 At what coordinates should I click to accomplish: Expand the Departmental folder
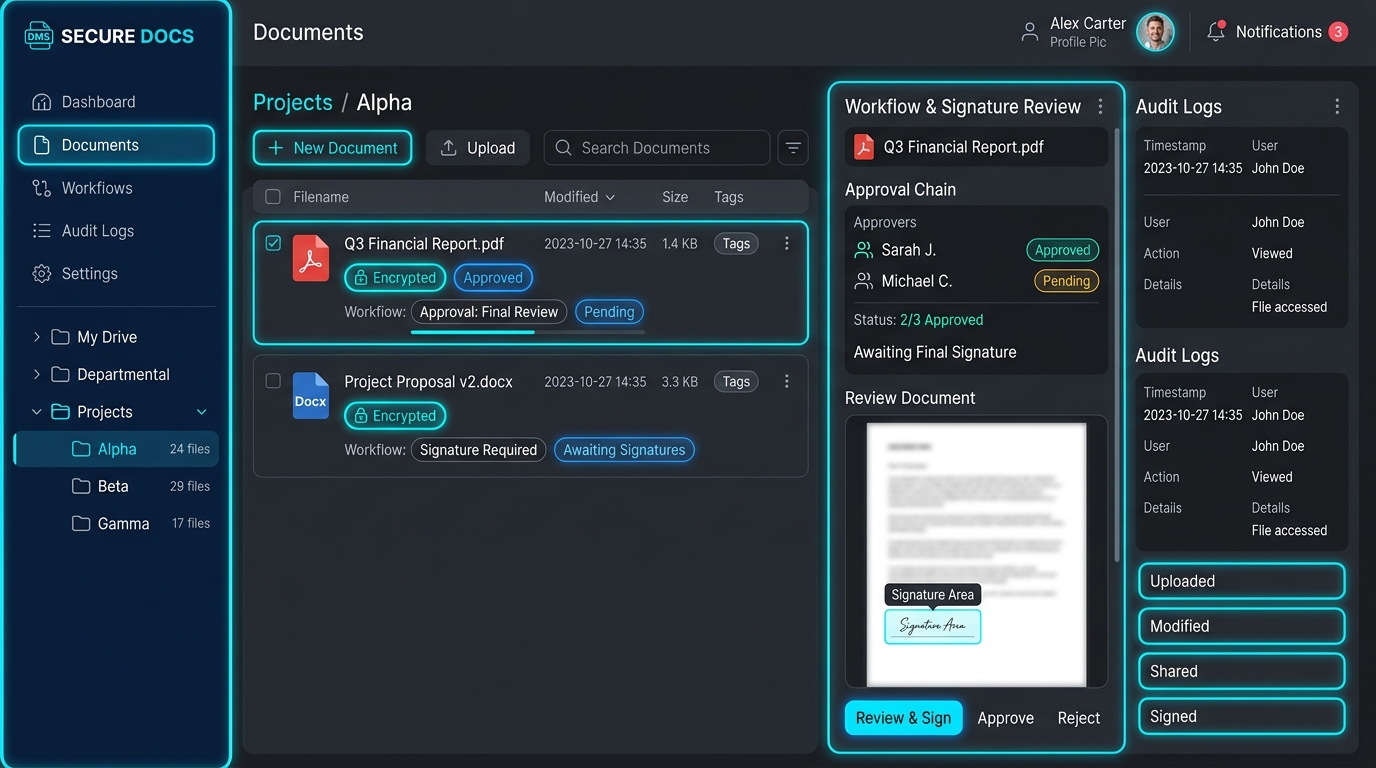pyautogui.click(x=37, y=374)
